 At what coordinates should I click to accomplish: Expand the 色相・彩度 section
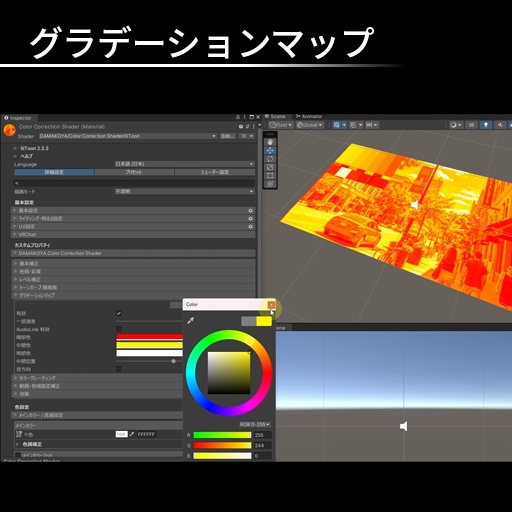coord(133,272)
